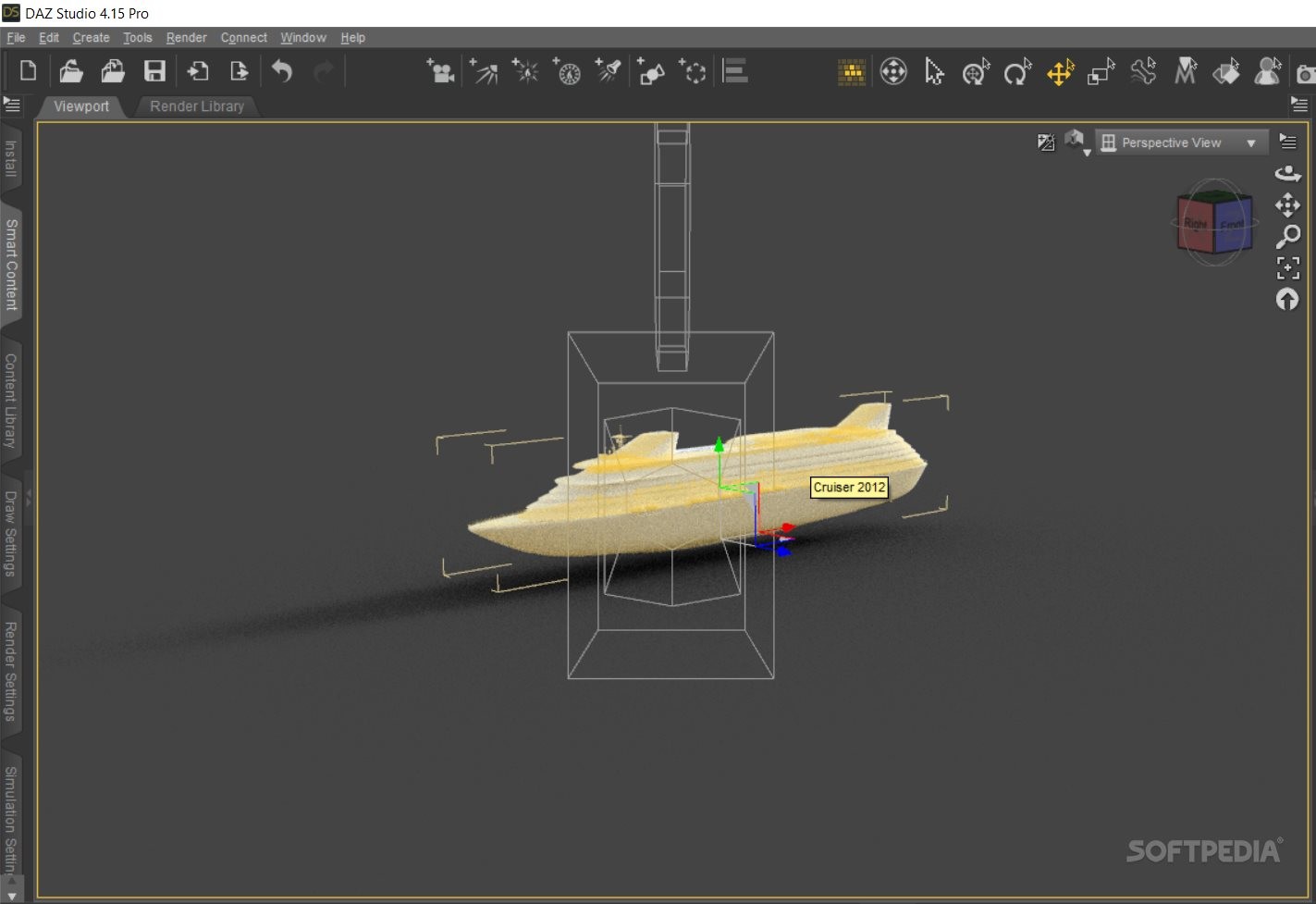
Task: Click the grayed Redo arrow
Action: (x=324, y=71)
